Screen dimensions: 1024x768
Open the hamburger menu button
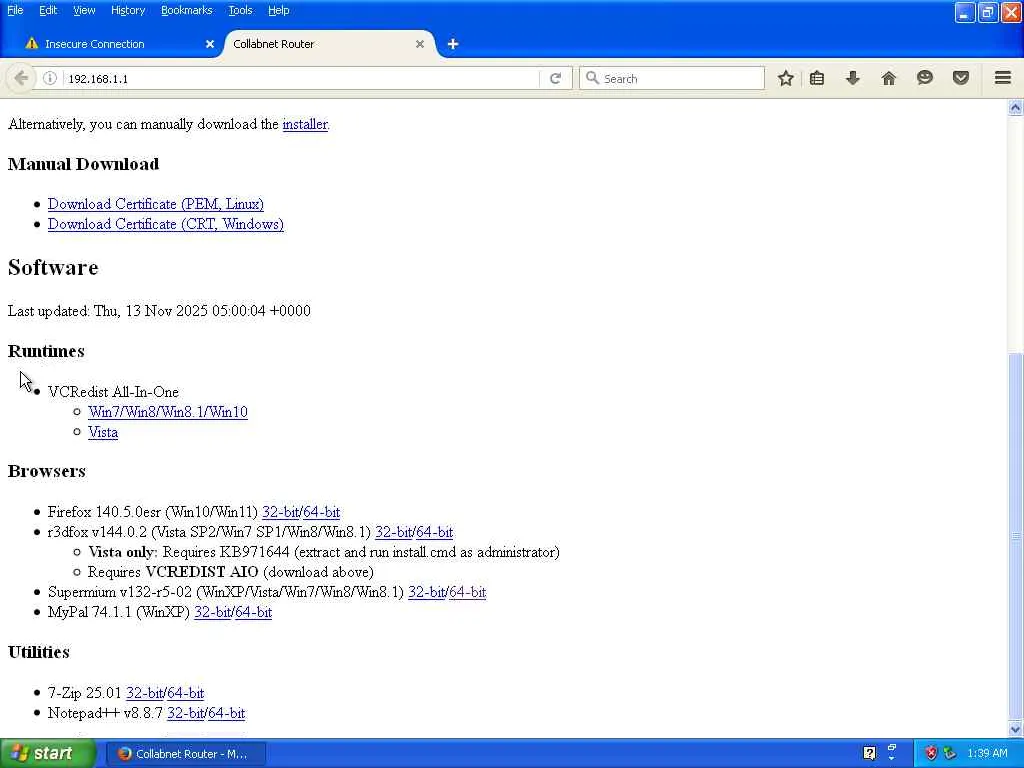coord(1003,78)
